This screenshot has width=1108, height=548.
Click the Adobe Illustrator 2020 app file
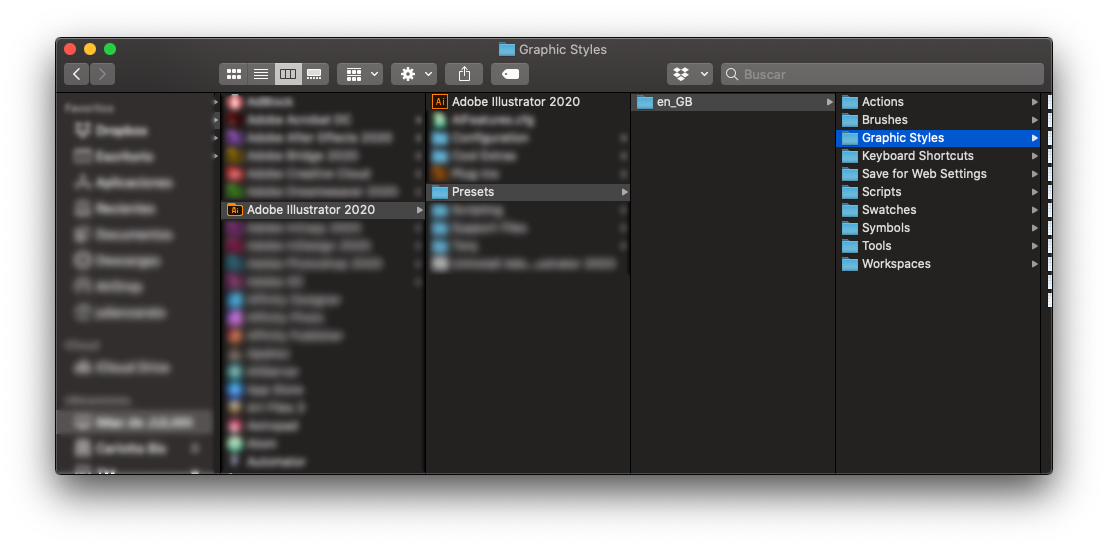point(528,102)
